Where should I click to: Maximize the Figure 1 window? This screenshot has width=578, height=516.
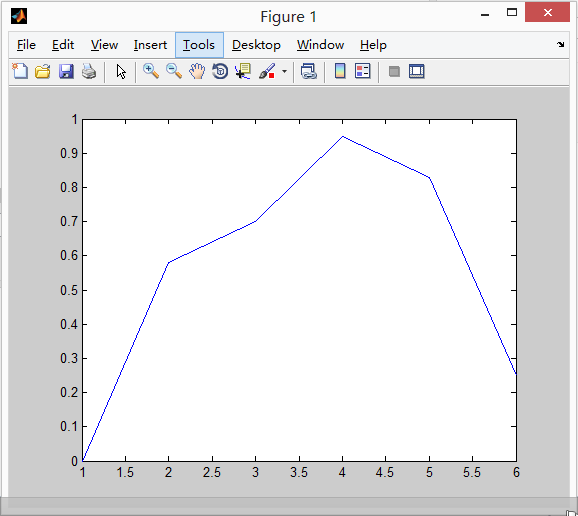(512, 13)
